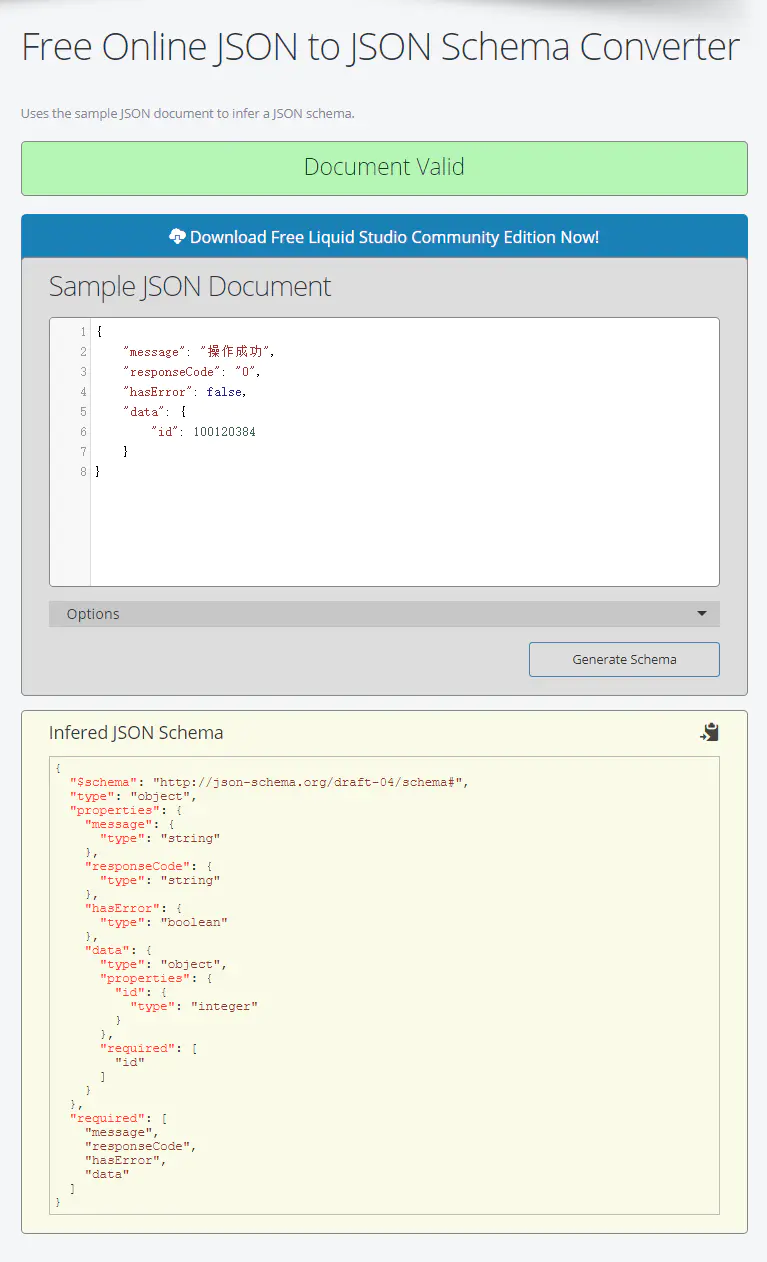Screen dimensions: 767x1262
Task: Open the Options panel
Action: (93, 613)
